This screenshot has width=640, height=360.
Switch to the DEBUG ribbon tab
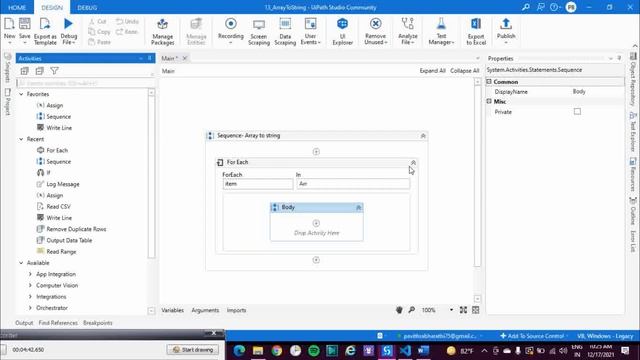coord(87,7)
